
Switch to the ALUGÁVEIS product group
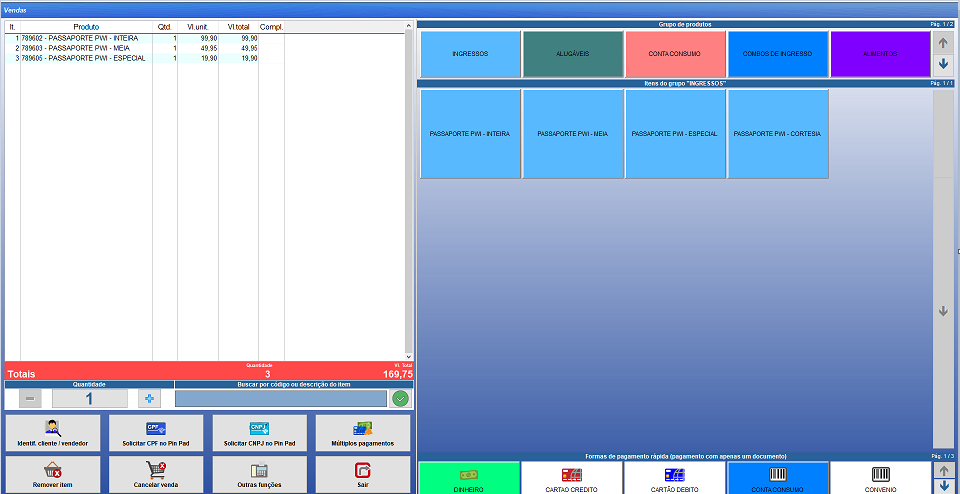572,54
